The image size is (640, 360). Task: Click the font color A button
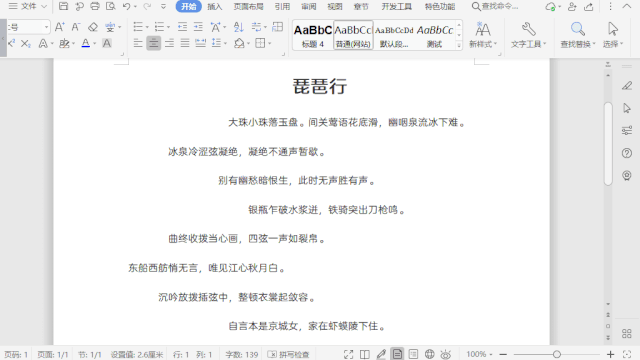click(x=86, y=43)
